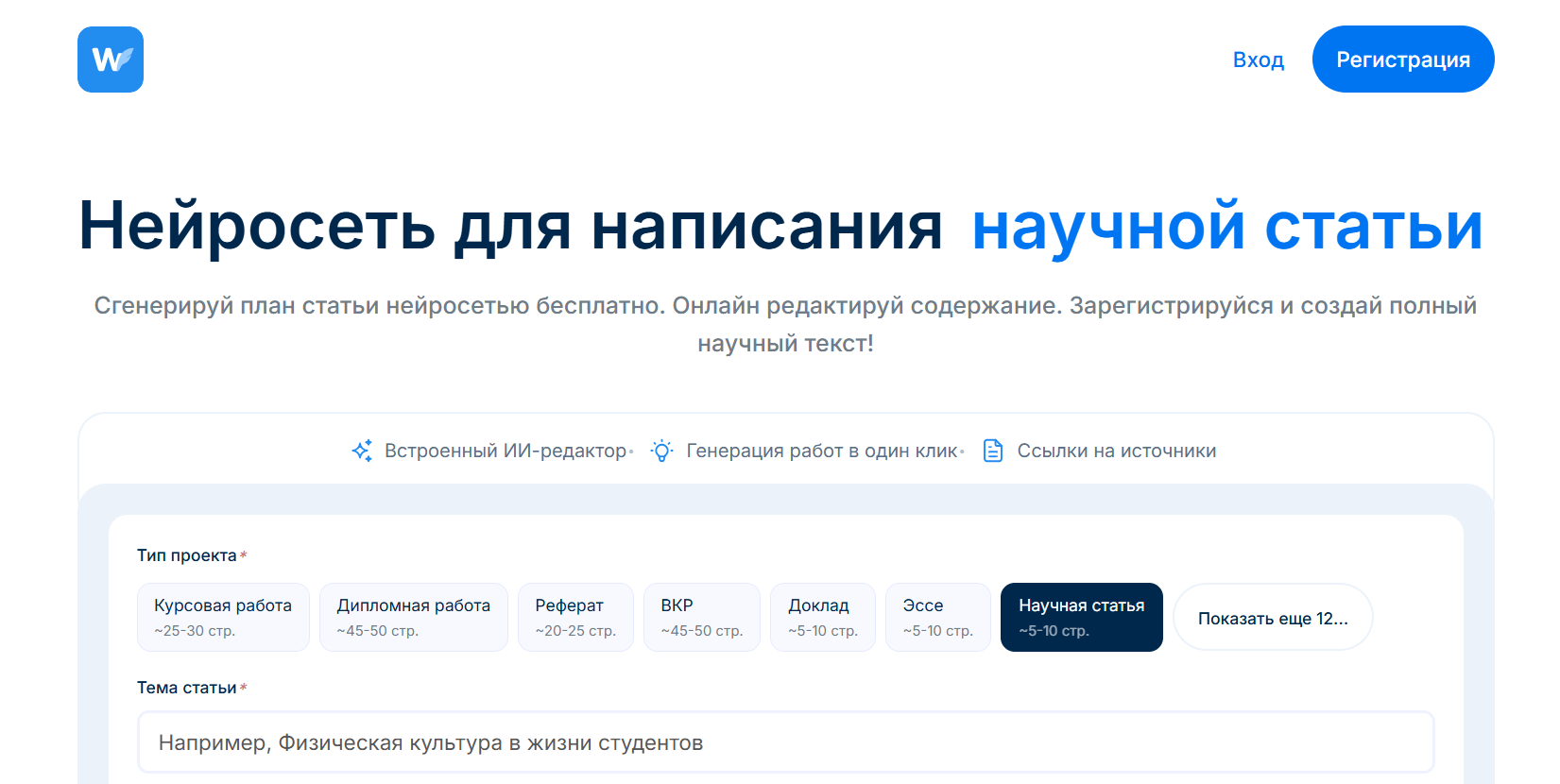Viewport: 1560px width, 784px height.
Task: Select Курсовая работа project type
Action: [223, 617]
